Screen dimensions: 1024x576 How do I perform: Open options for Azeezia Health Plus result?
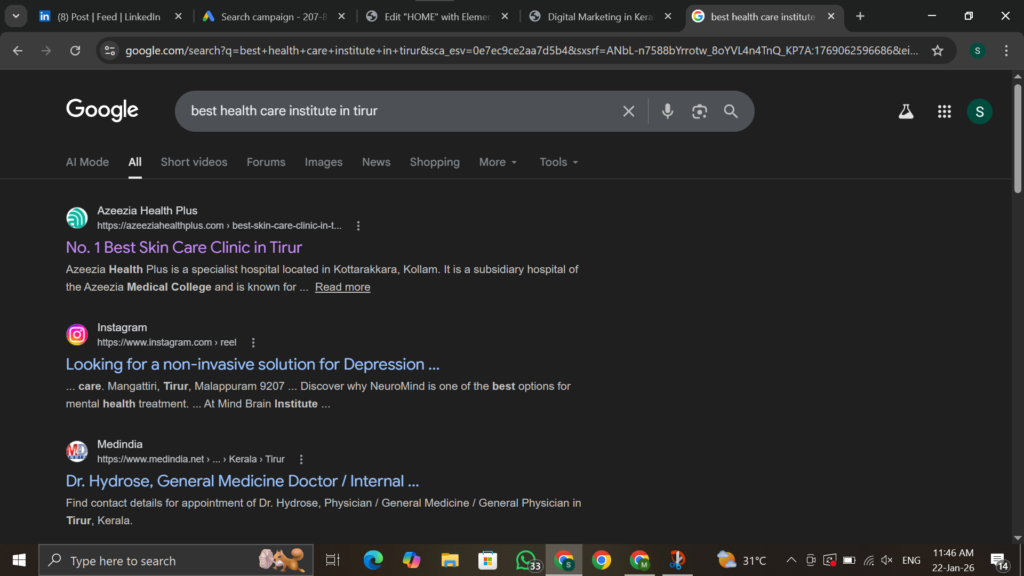click(359, 226)
